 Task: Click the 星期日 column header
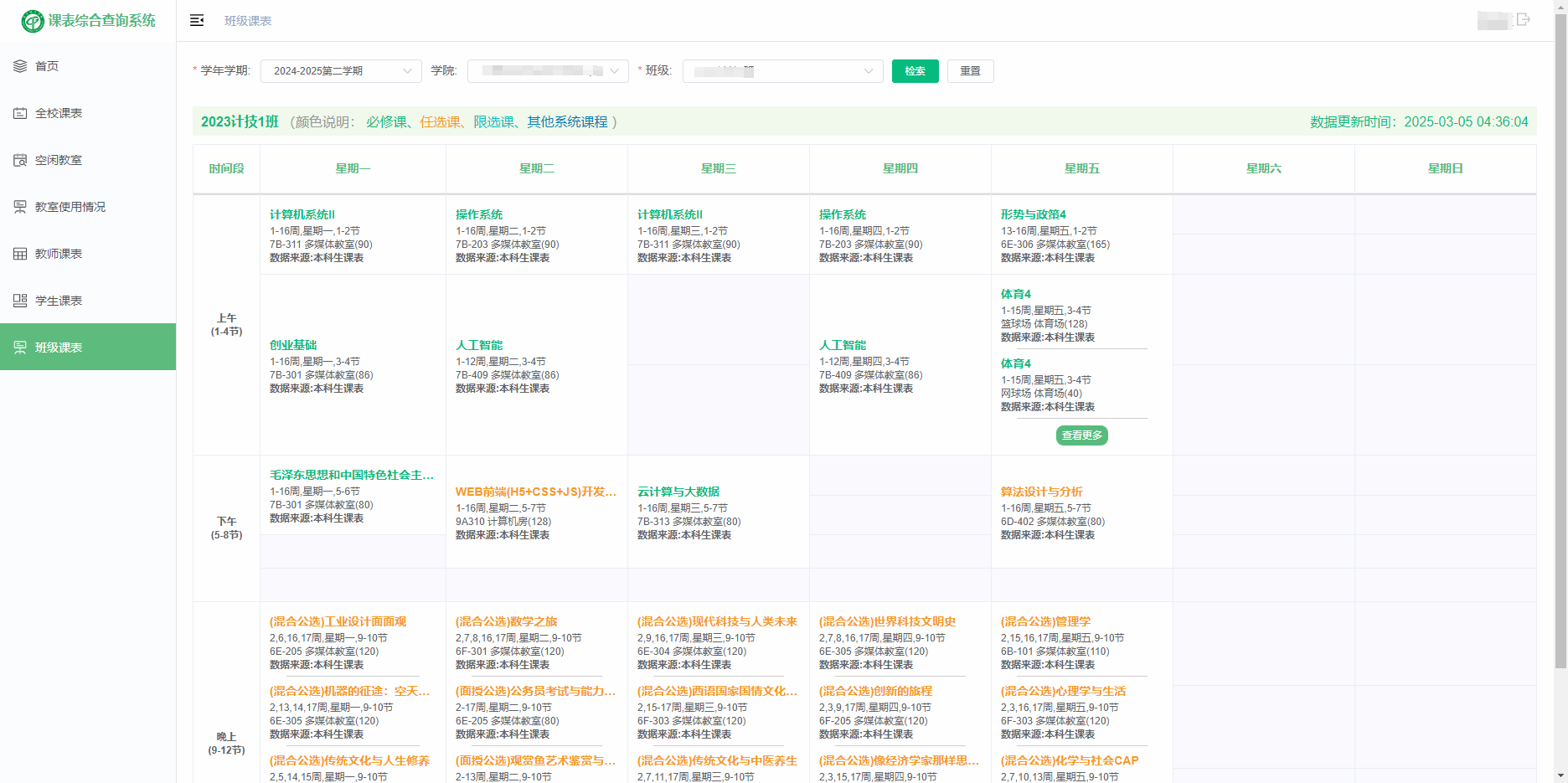click(x=1446, y=168)
